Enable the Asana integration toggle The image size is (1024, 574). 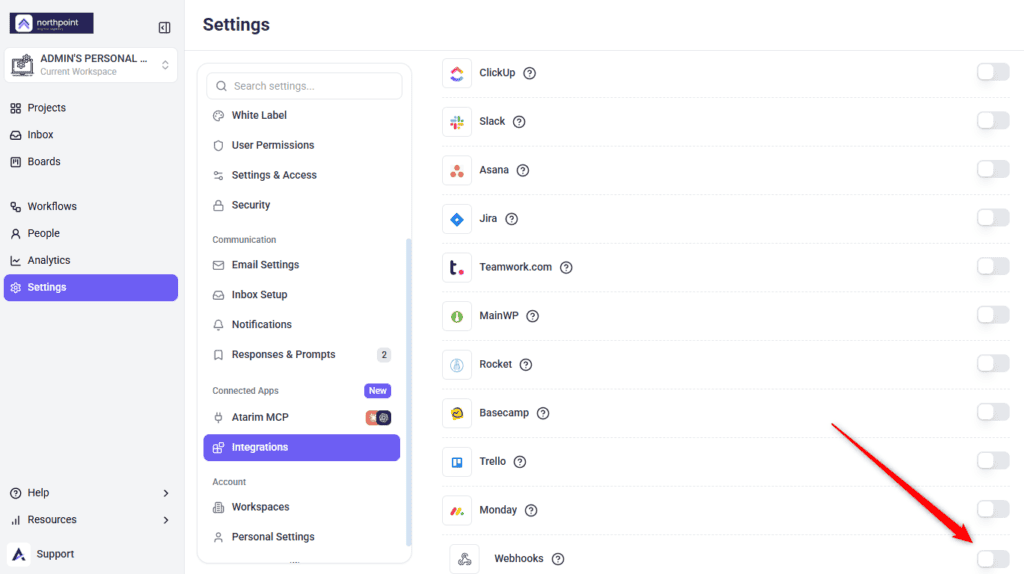point(993,169)
